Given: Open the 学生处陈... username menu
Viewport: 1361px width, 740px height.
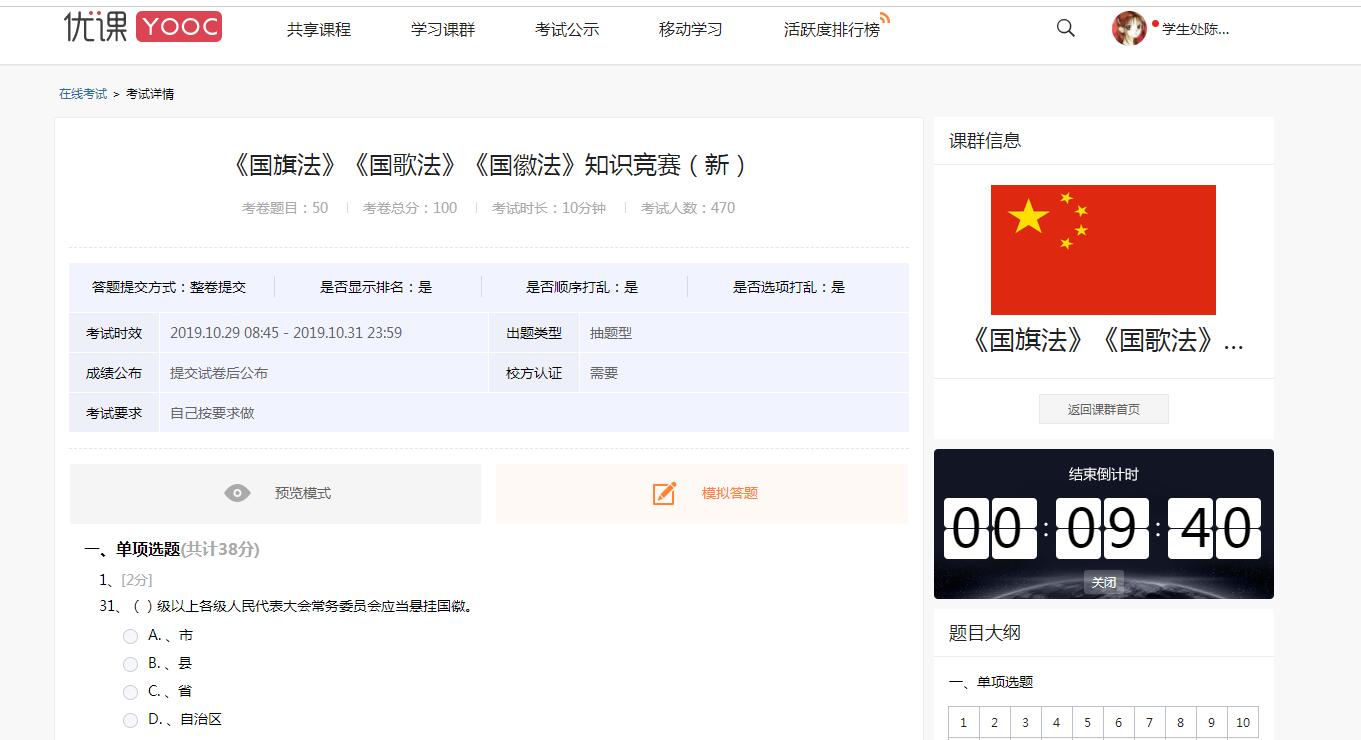Looking at the screenshot, I should pyautogui.click(x=1196, y=29).
